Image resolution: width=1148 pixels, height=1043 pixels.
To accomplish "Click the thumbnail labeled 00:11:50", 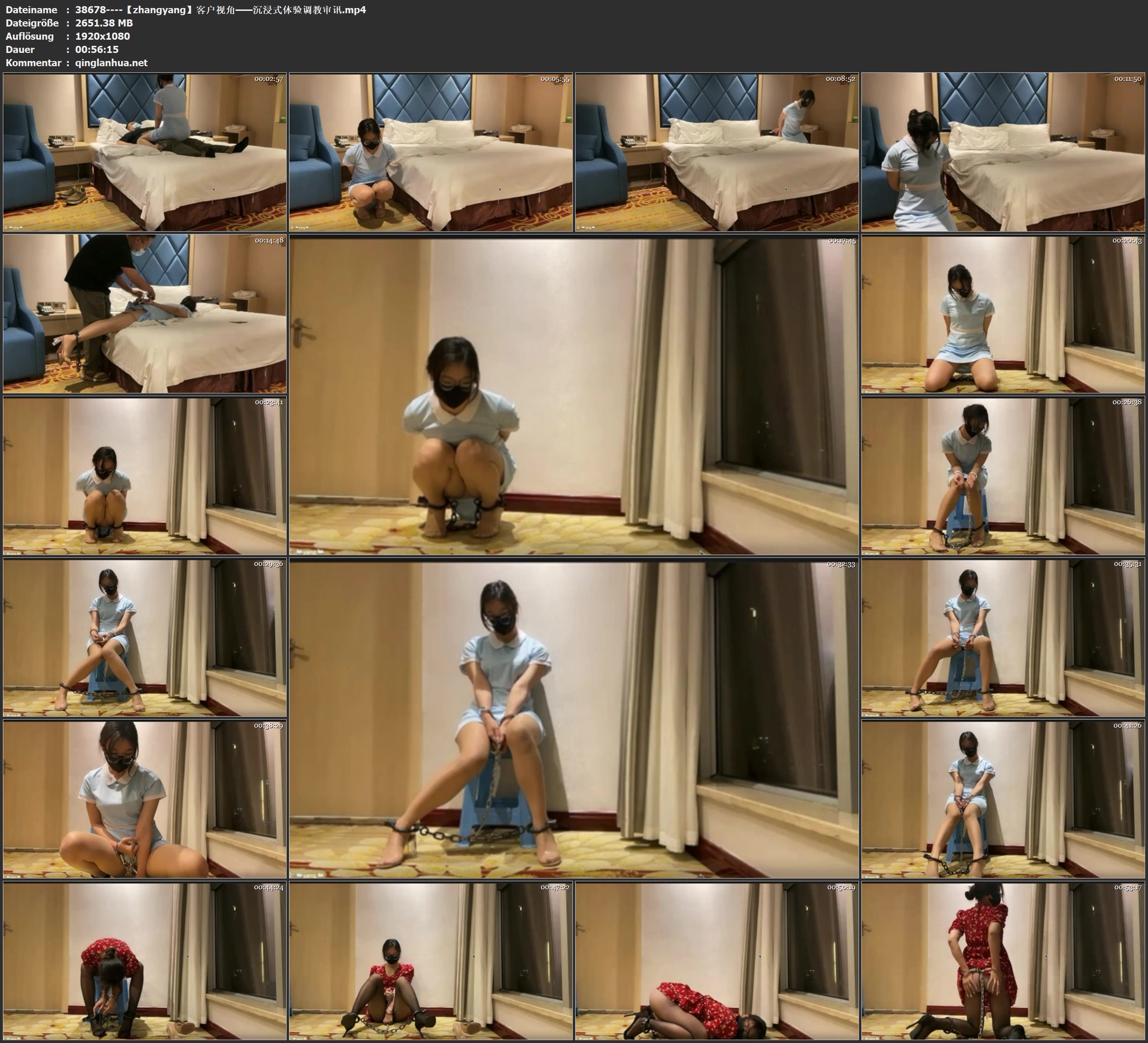I will pos(1003,152).
